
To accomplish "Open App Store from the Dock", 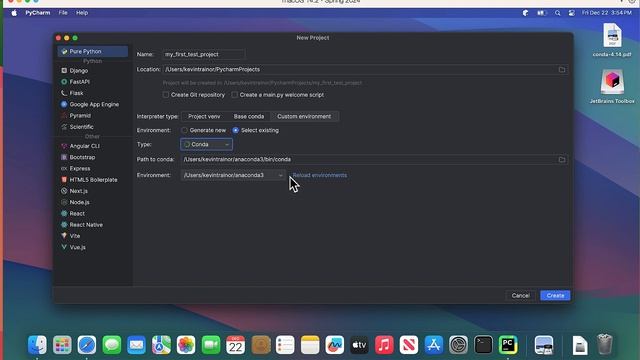I will [x=433, y=345].
